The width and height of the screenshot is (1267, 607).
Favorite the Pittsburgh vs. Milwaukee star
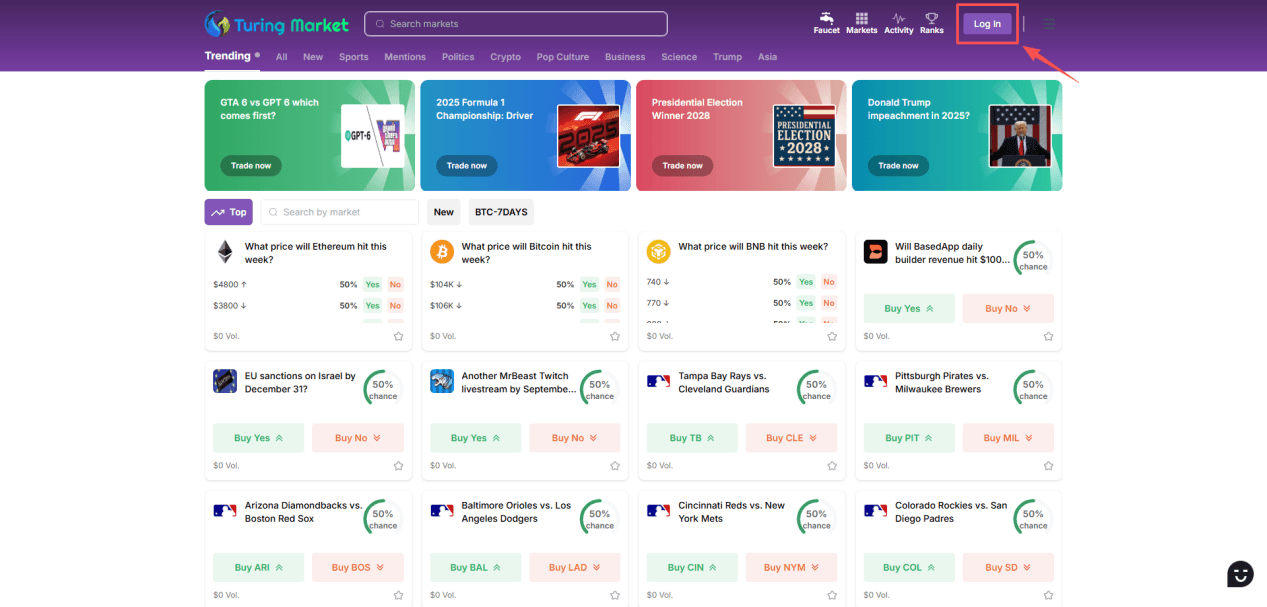click(1048, 466)
